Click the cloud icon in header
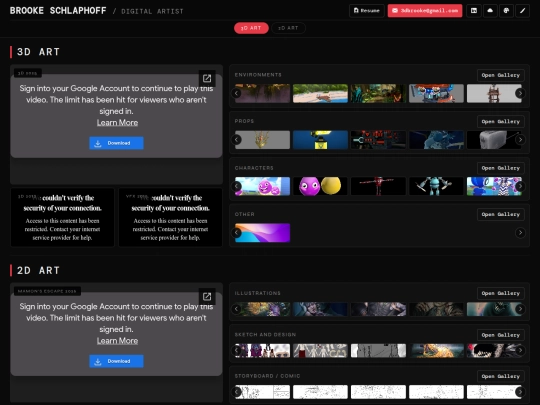 tap(490, 11)
